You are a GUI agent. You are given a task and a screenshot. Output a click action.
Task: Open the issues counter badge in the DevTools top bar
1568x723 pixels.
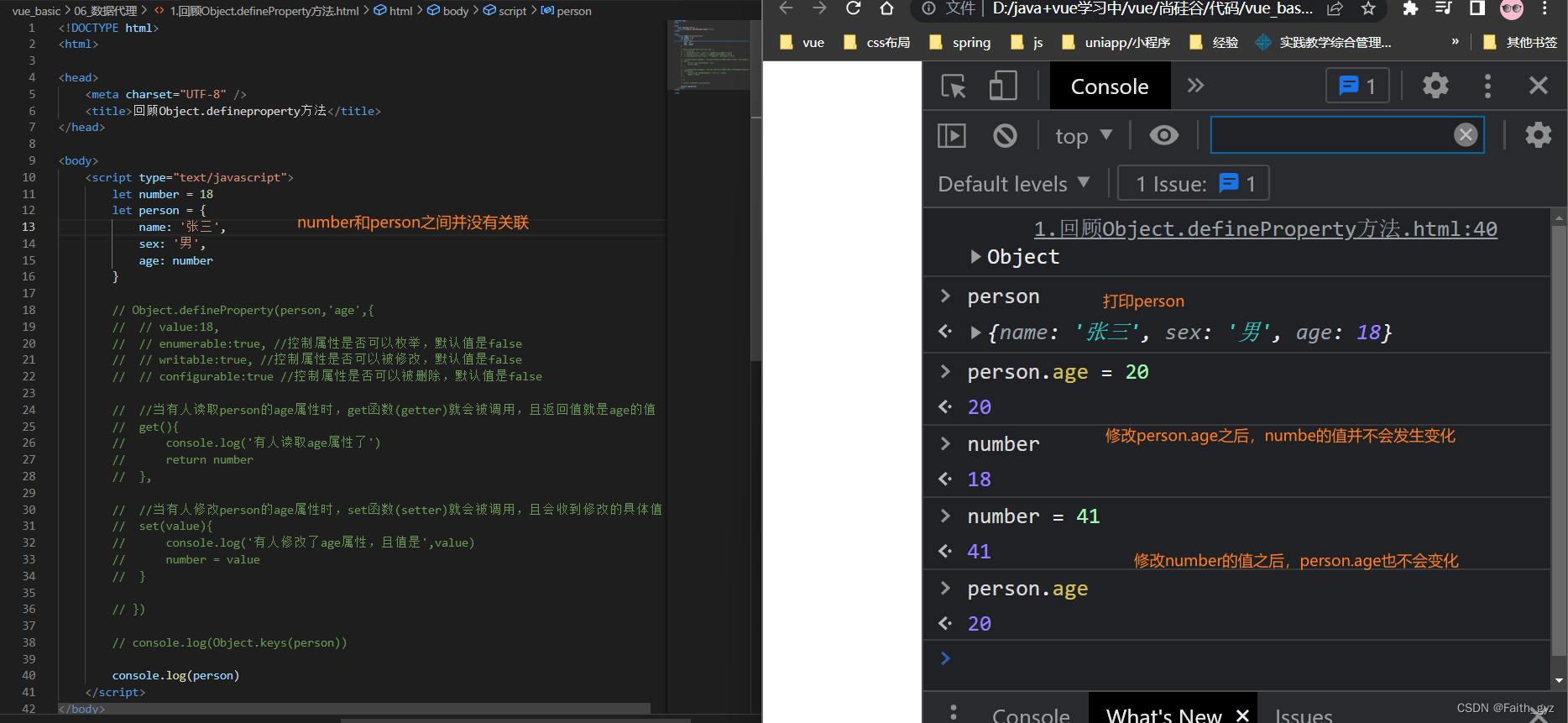tap(1357, 86)
